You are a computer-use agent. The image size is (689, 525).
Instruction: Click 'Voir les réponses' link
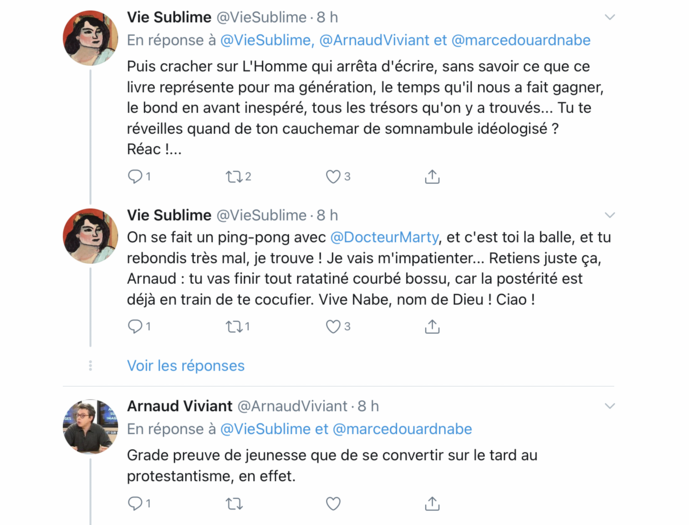(185, 365)
